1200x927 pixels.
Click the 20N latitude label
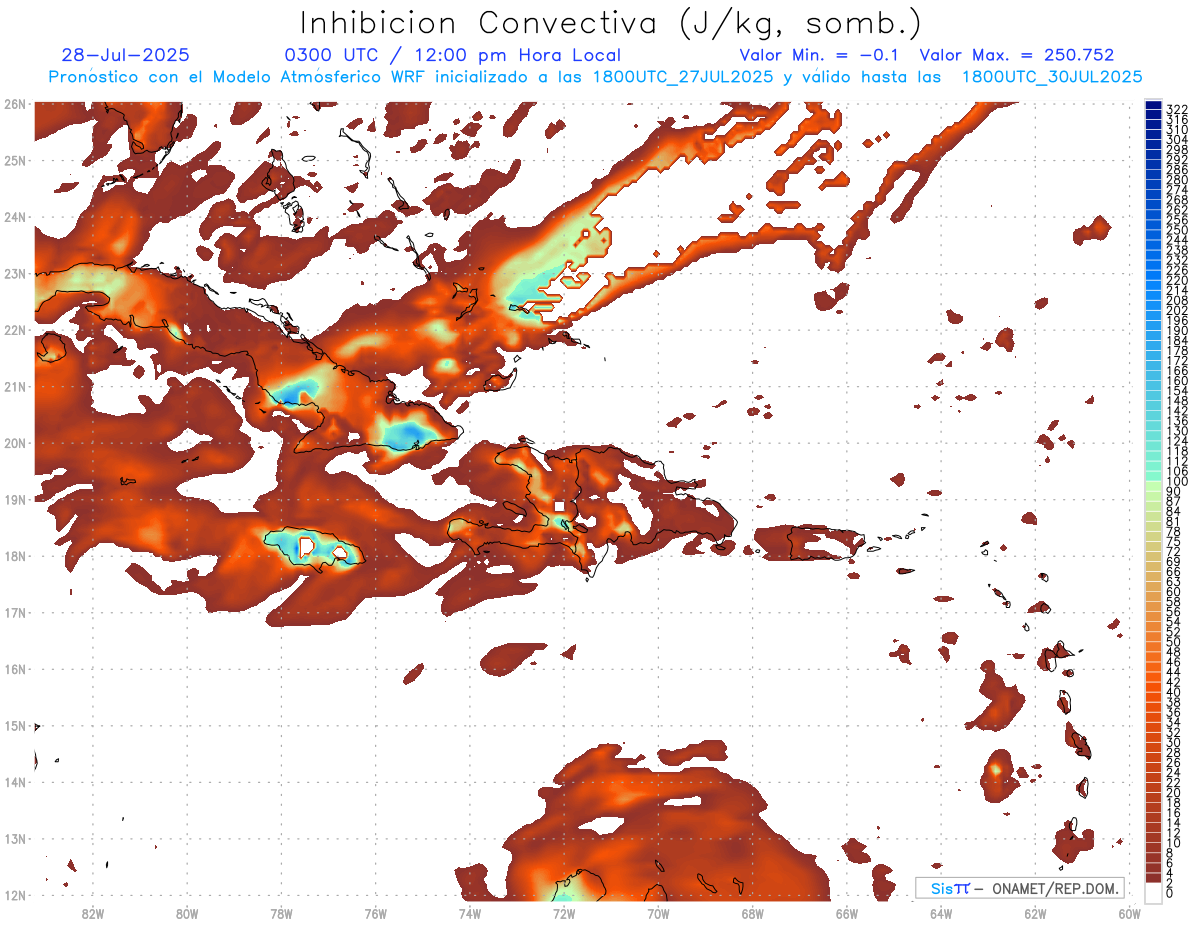click(x=15, y=443)
